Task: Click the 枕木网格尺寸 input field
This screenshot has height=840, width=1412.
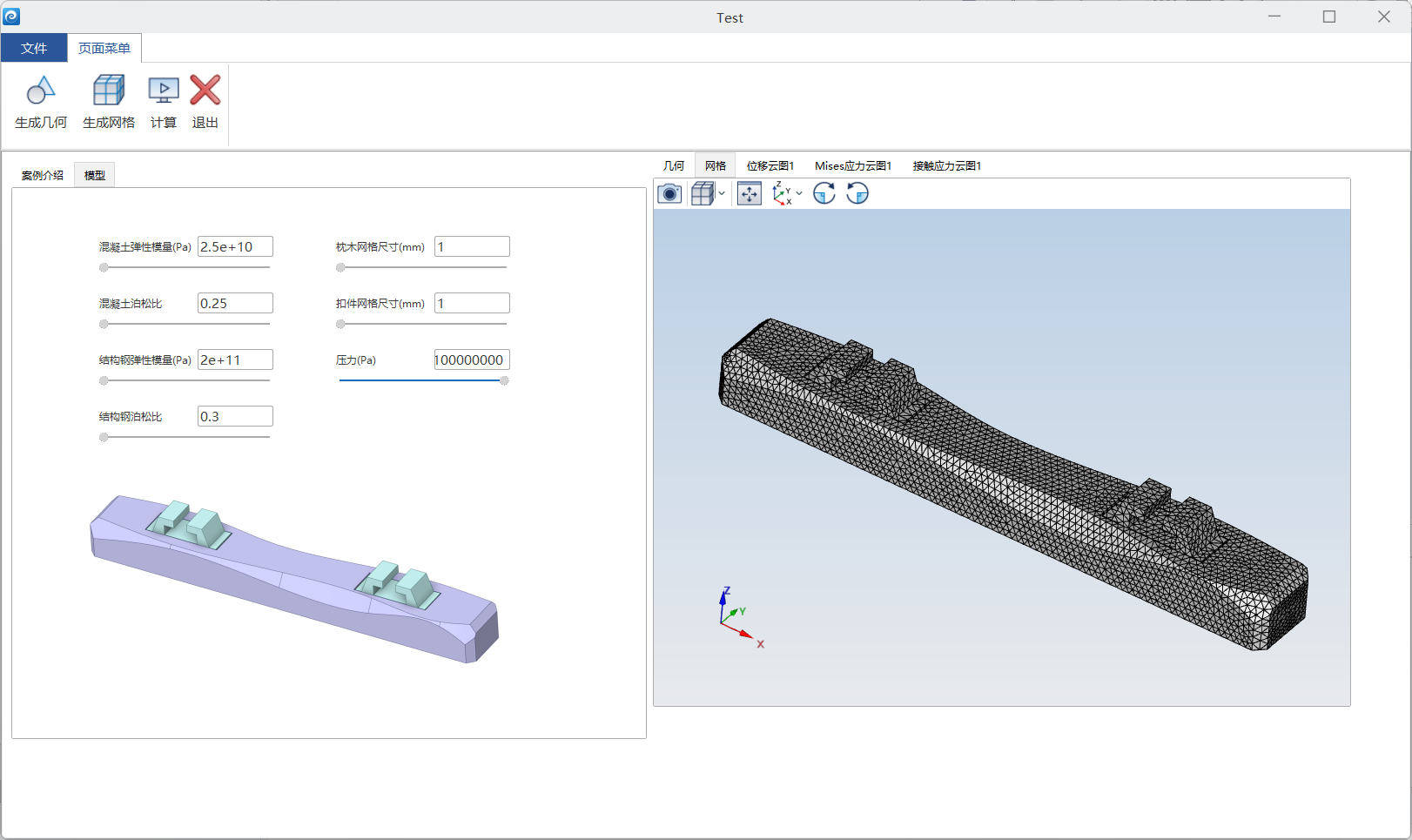Action: click(472, 246)
